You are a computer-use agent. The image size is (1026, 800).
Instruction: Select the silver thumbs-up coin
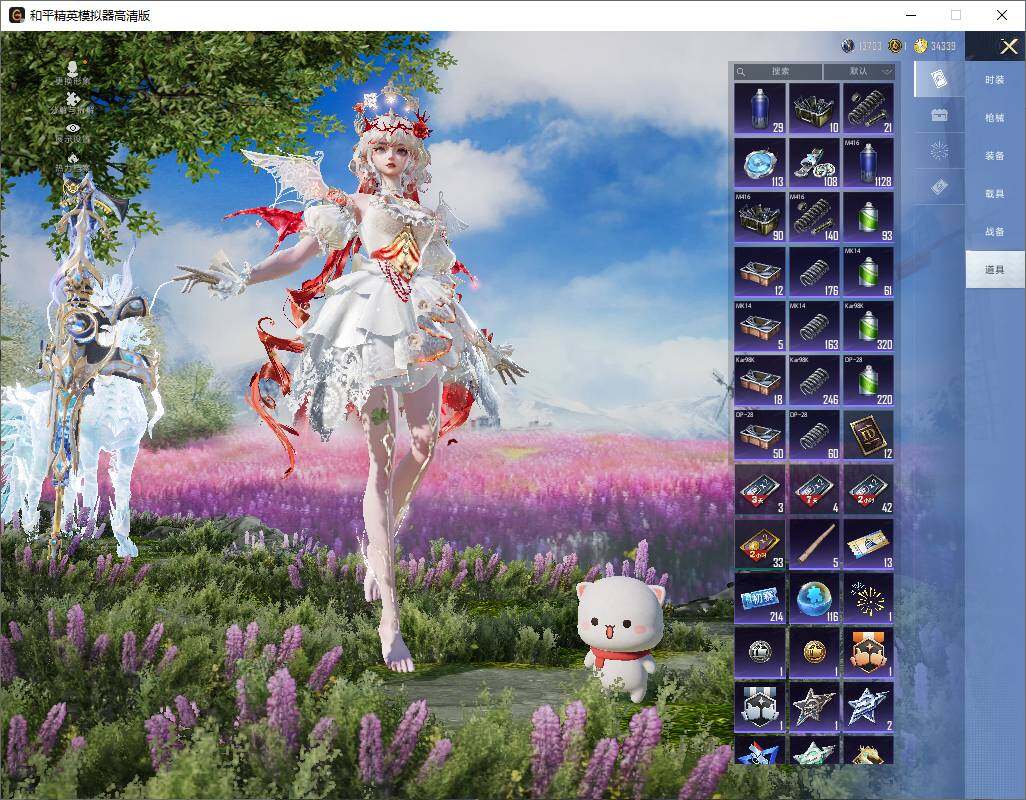[760, 653]
